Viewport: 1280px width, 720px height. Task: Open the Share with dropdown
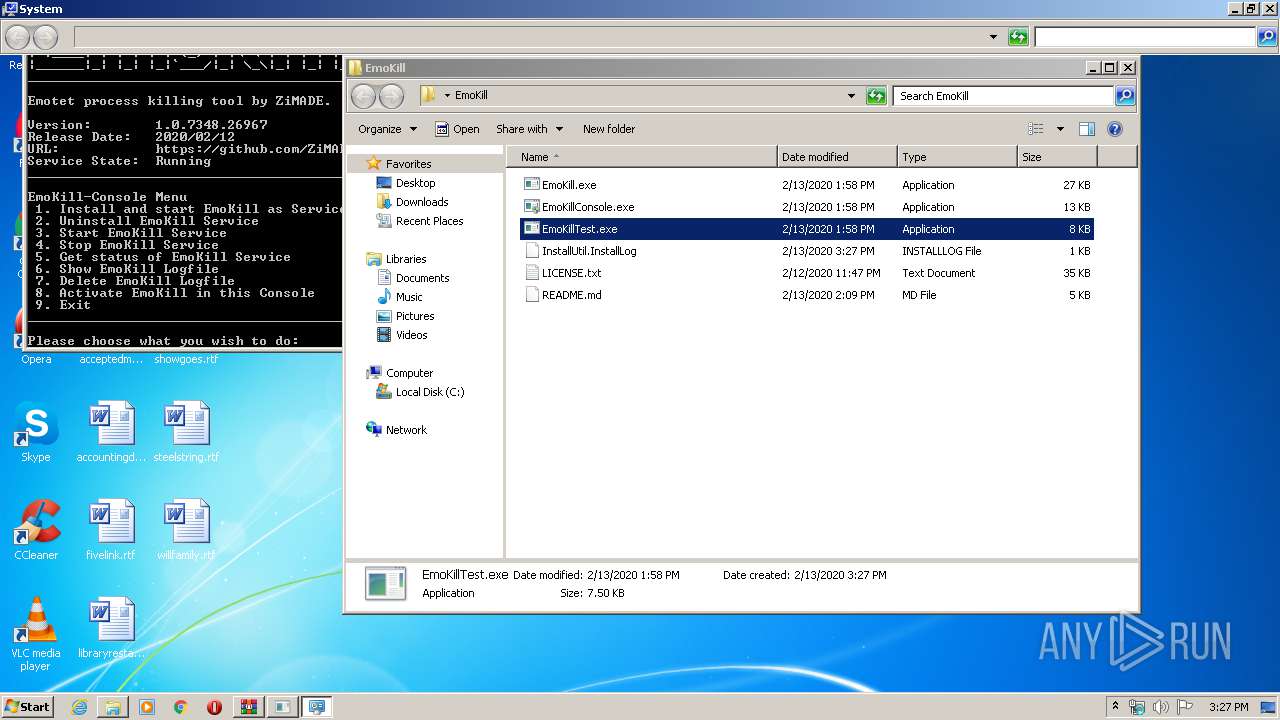(x=530, y=129)
